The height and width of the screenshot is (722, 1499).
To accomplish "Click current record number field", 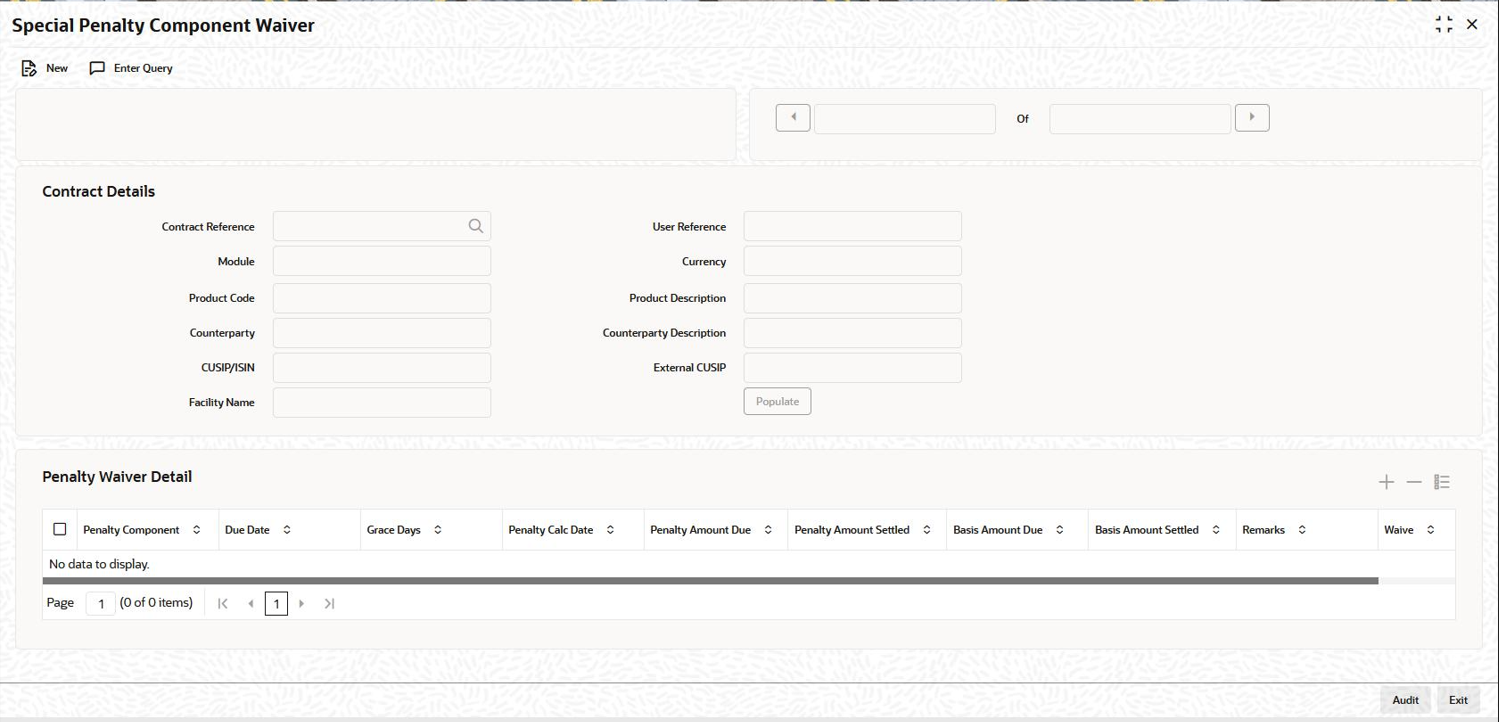I will 905,118.
